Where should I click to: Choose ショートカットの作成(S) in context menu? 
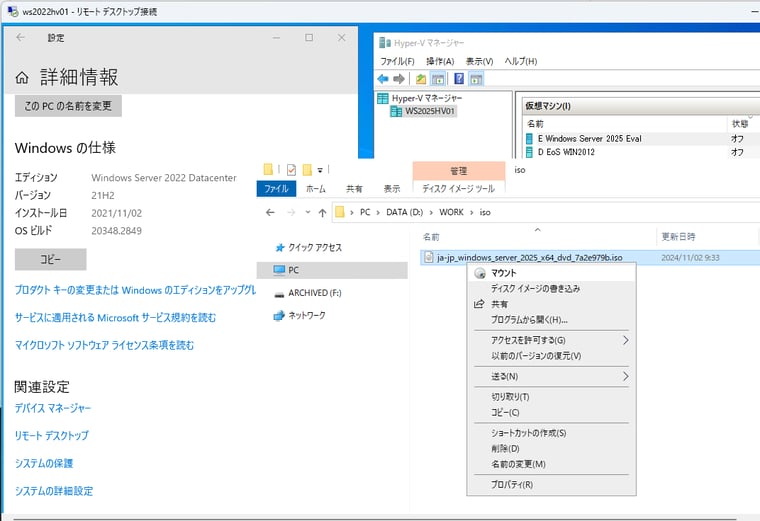tap(552, 433)
